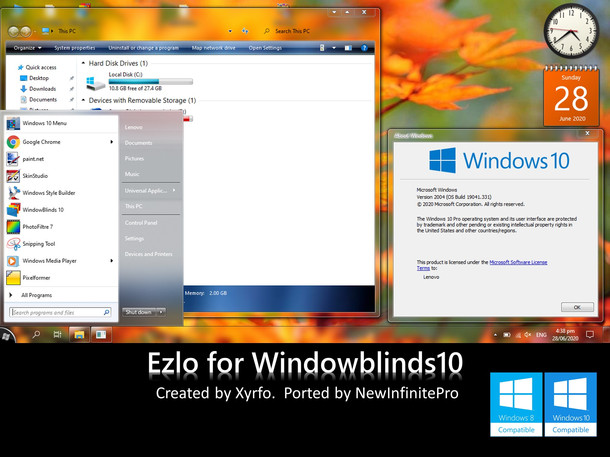Image resolution: width=610 pixels, height=457 pixels.
Task: Click the calendar gadget showing 28
Action: [x=571, y=96]
